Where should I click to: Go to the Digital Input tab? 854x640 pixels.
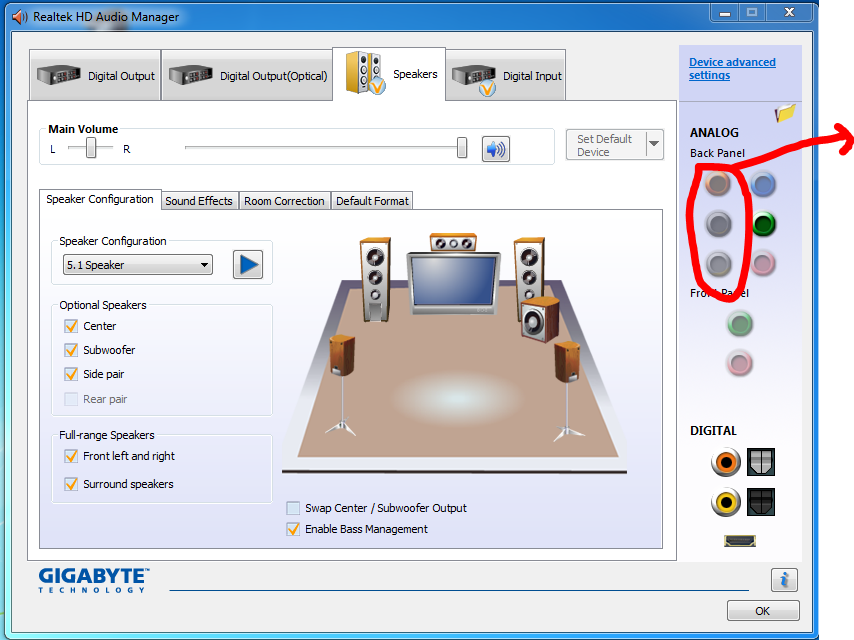point(507,75)
